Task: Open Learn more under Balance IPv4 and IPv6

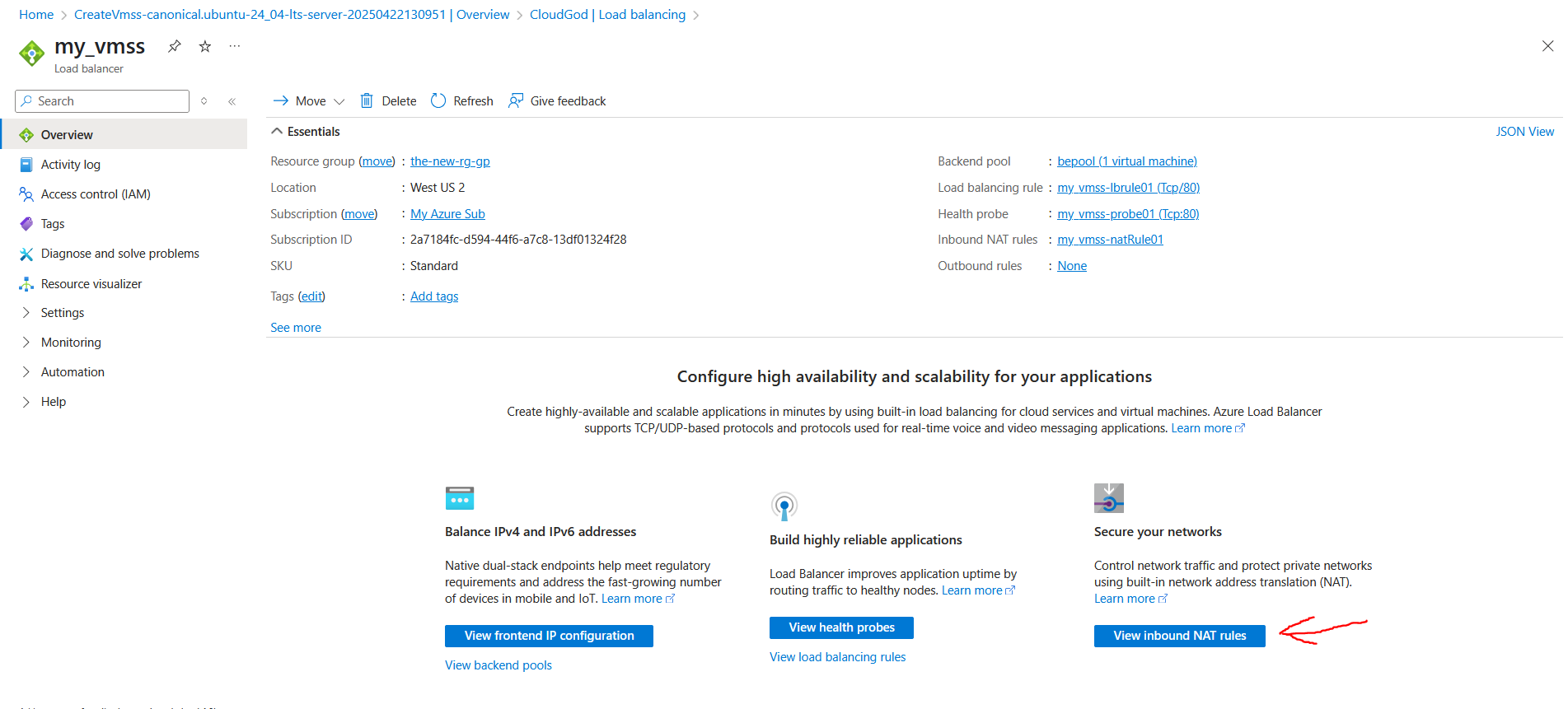Action: pyautogui.click(x=638, y=599)
